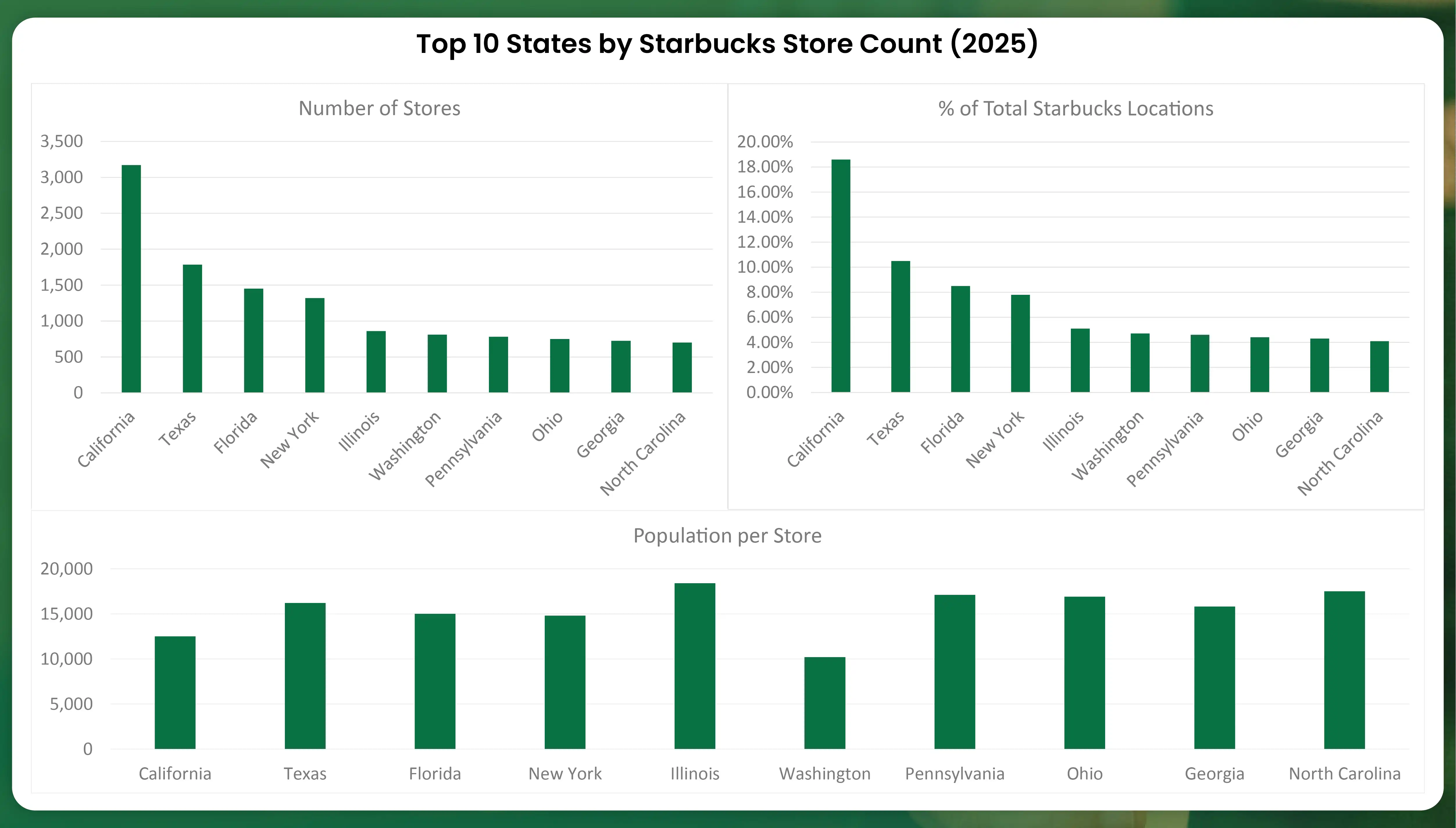This screenshot has width=1456, height=828.
Task: Click the '% of Total Starbucks Locations' chart title
Action: point(1075,108)
